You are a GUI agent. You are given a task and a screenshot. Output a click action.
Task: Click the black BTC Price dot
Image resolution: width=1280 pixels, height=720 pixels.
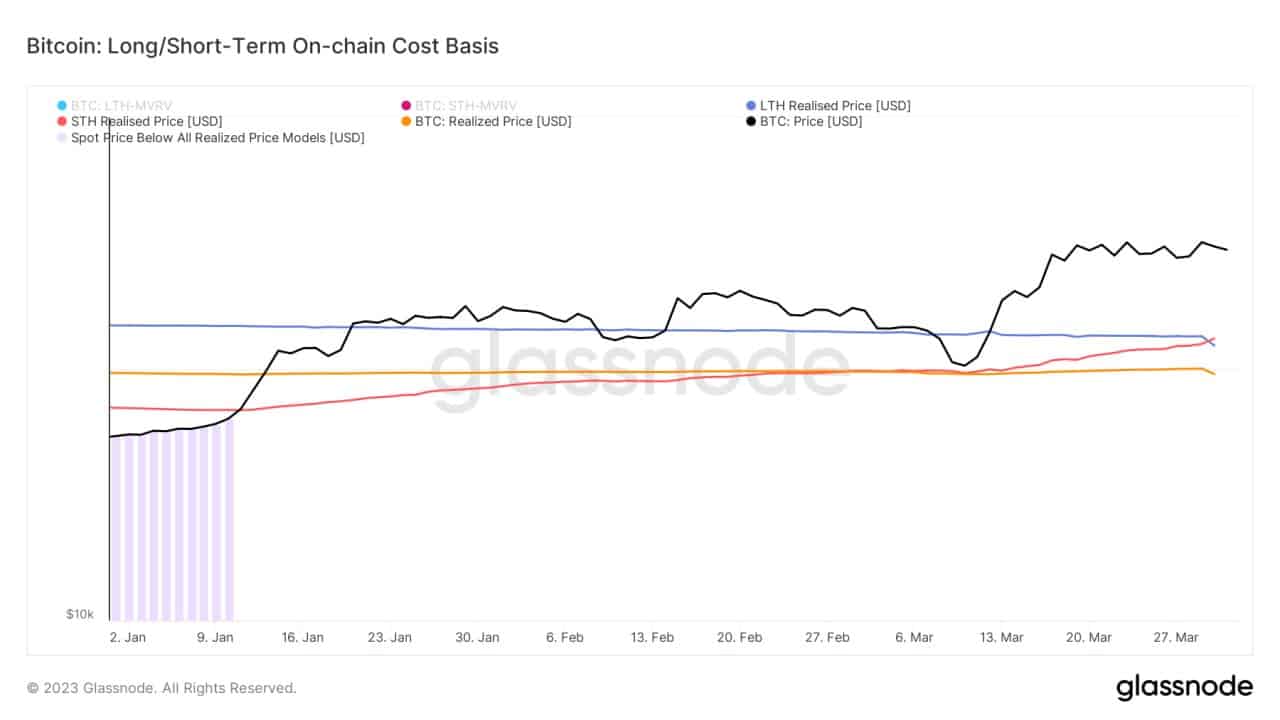coord(750,121)
